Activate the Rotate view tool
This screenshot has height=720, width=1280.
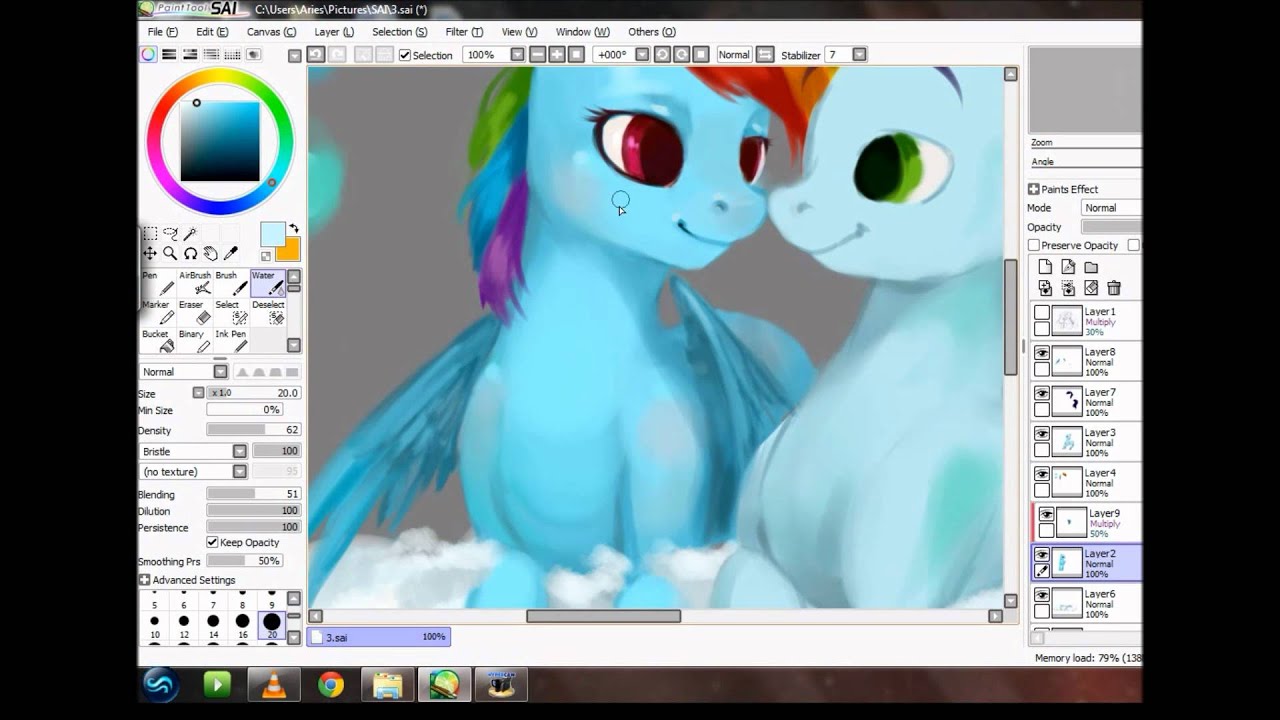190,254
